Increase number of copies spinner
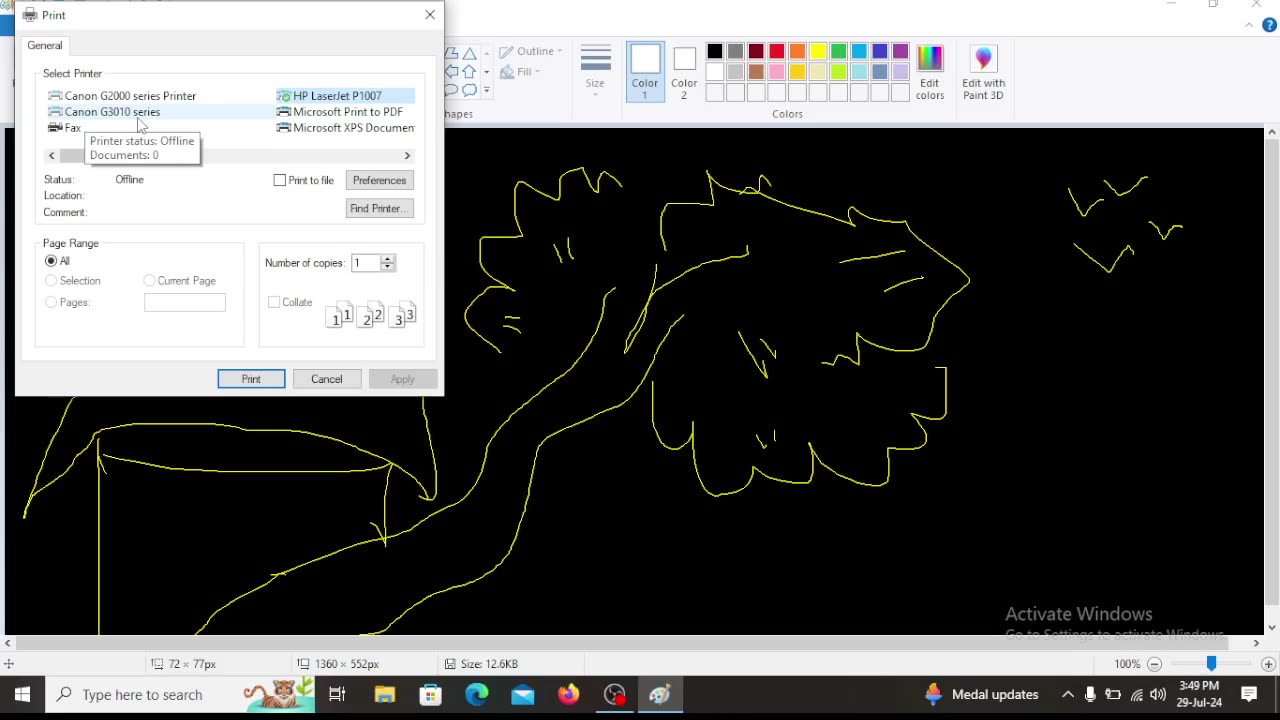 pos(388,258)
